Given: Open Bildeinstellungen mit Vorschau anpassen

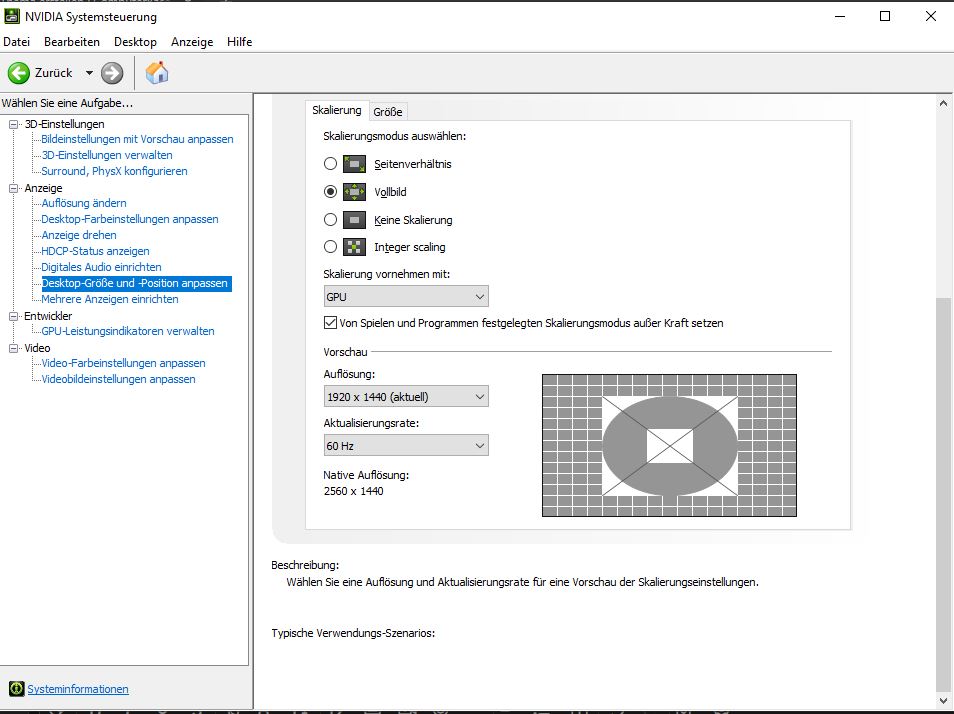Looking at the screenshot, I should (138, 139).
